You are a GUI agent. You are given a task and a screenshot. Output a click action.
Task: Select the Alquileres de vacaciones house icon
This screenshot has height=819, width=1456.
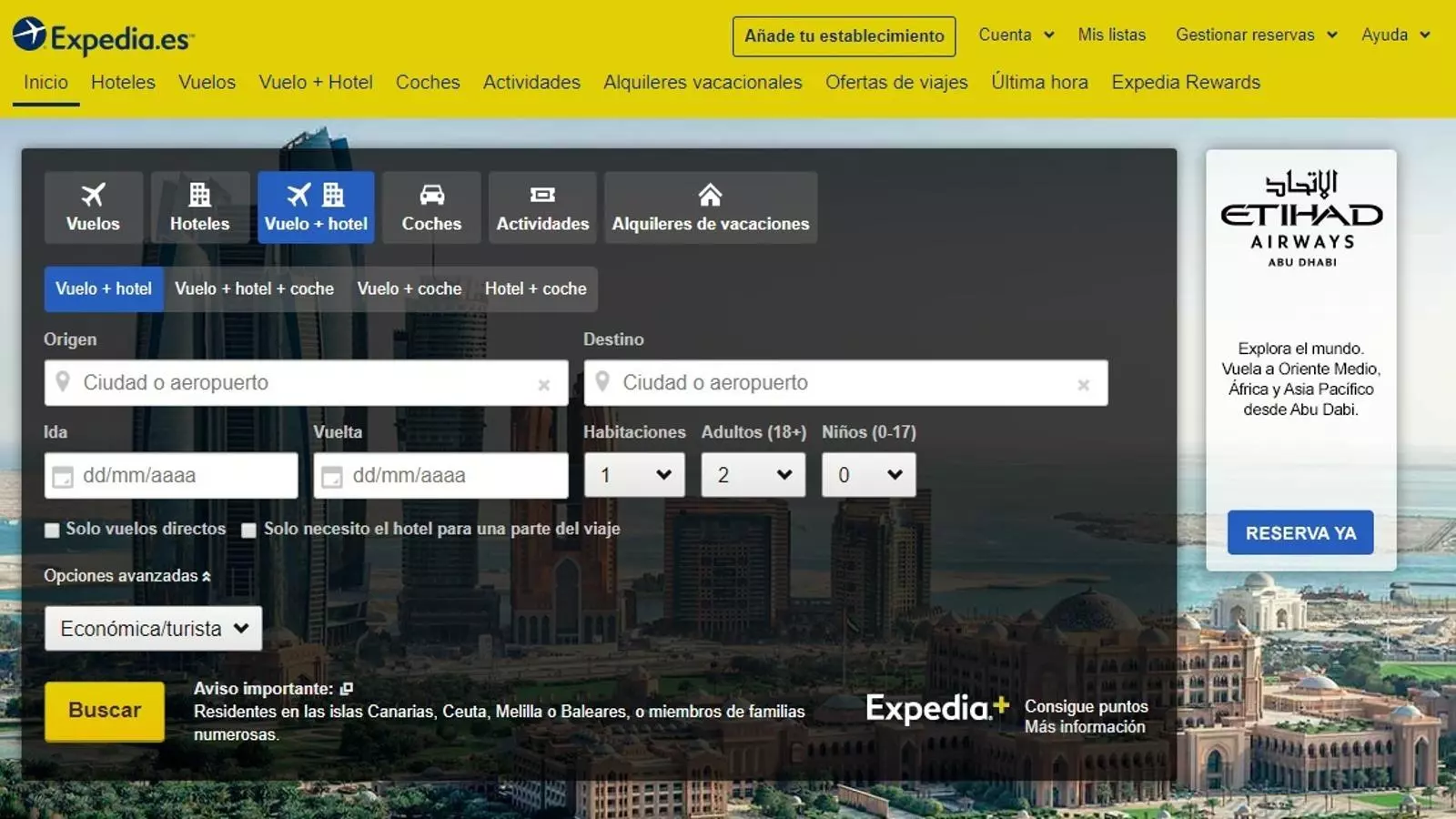coord(710,195)
